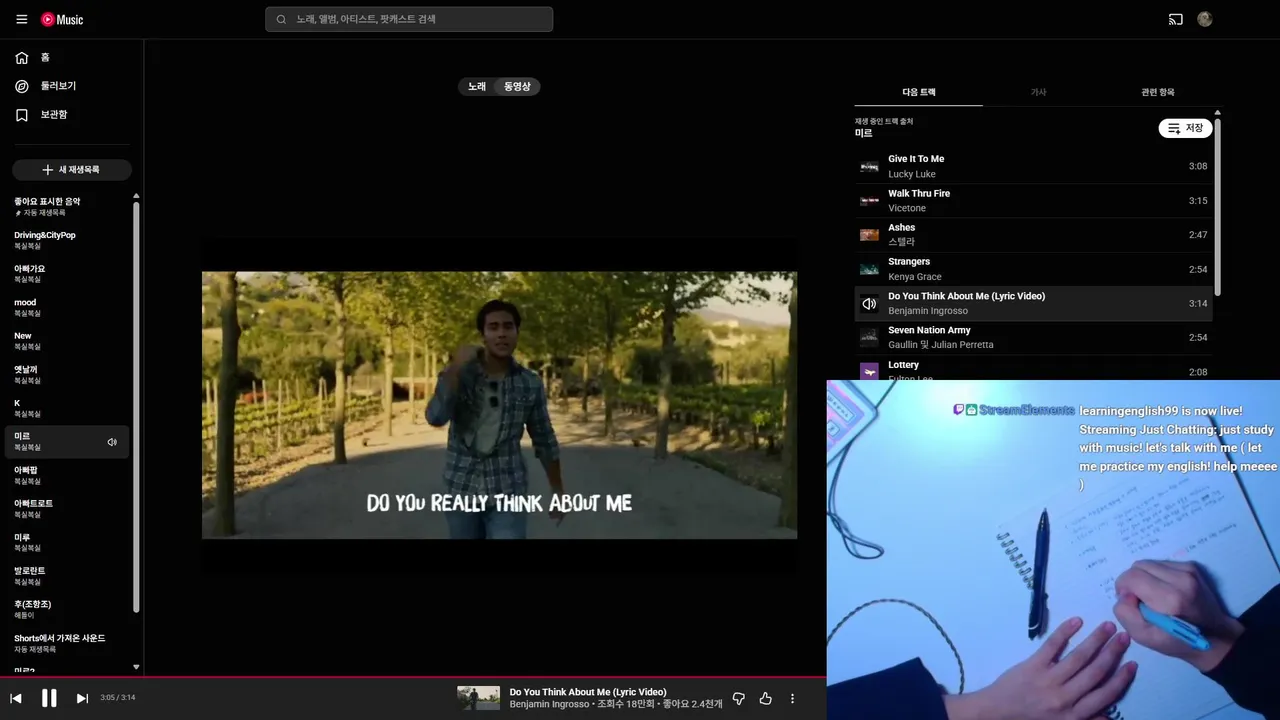This screenshot has height=720, width=1280.
Task: Switch player to 동영상 (Video) mode
Action: (517, 87)
